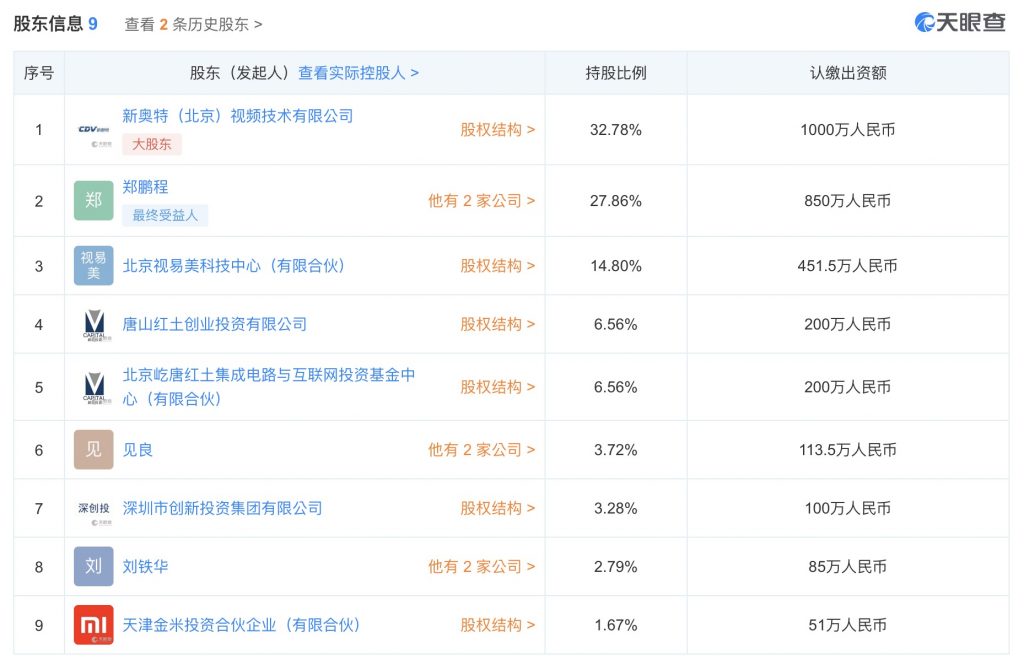Expand 他有 2 家公司 for 郑鹏程
This screenshot has width=1024, height=670.
click(x=481, y=201)
